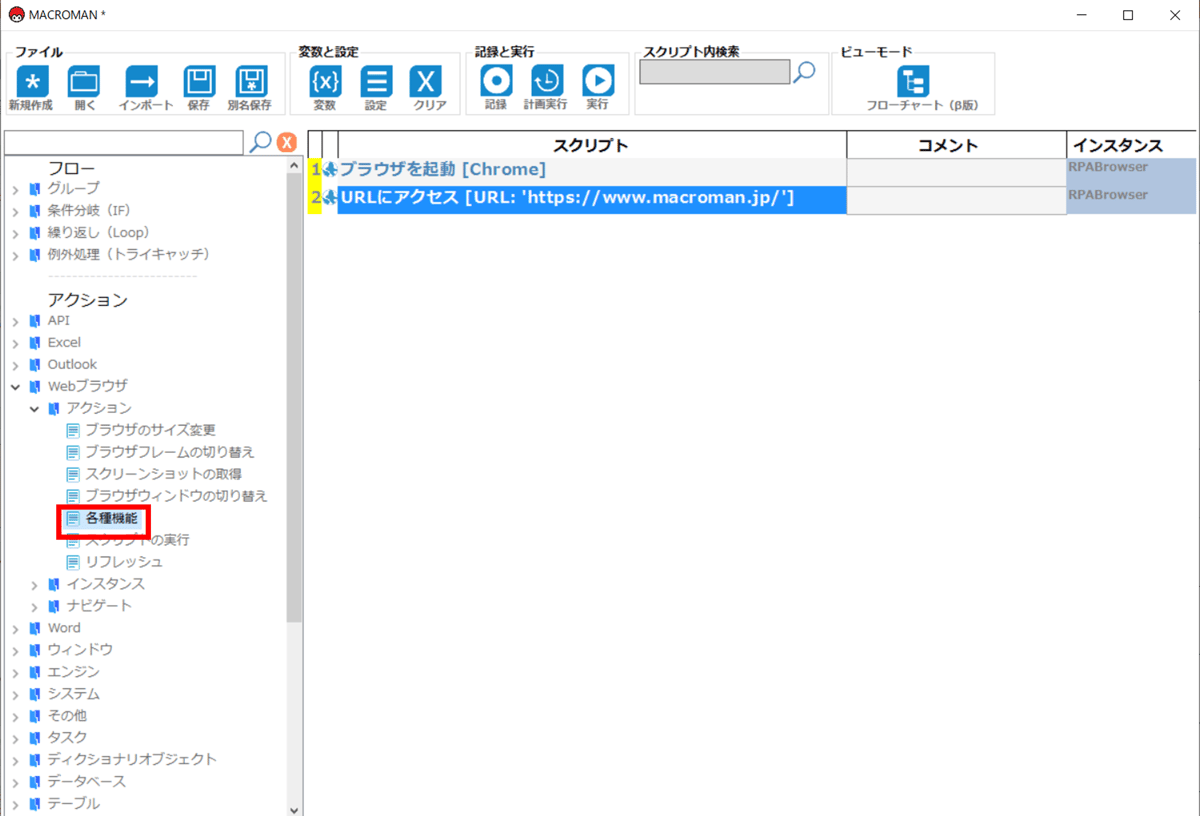This screenshot has width=1200, height=816.
Task: Select ブラウザフレームの切り替え tree item
Action: (170, 452)
